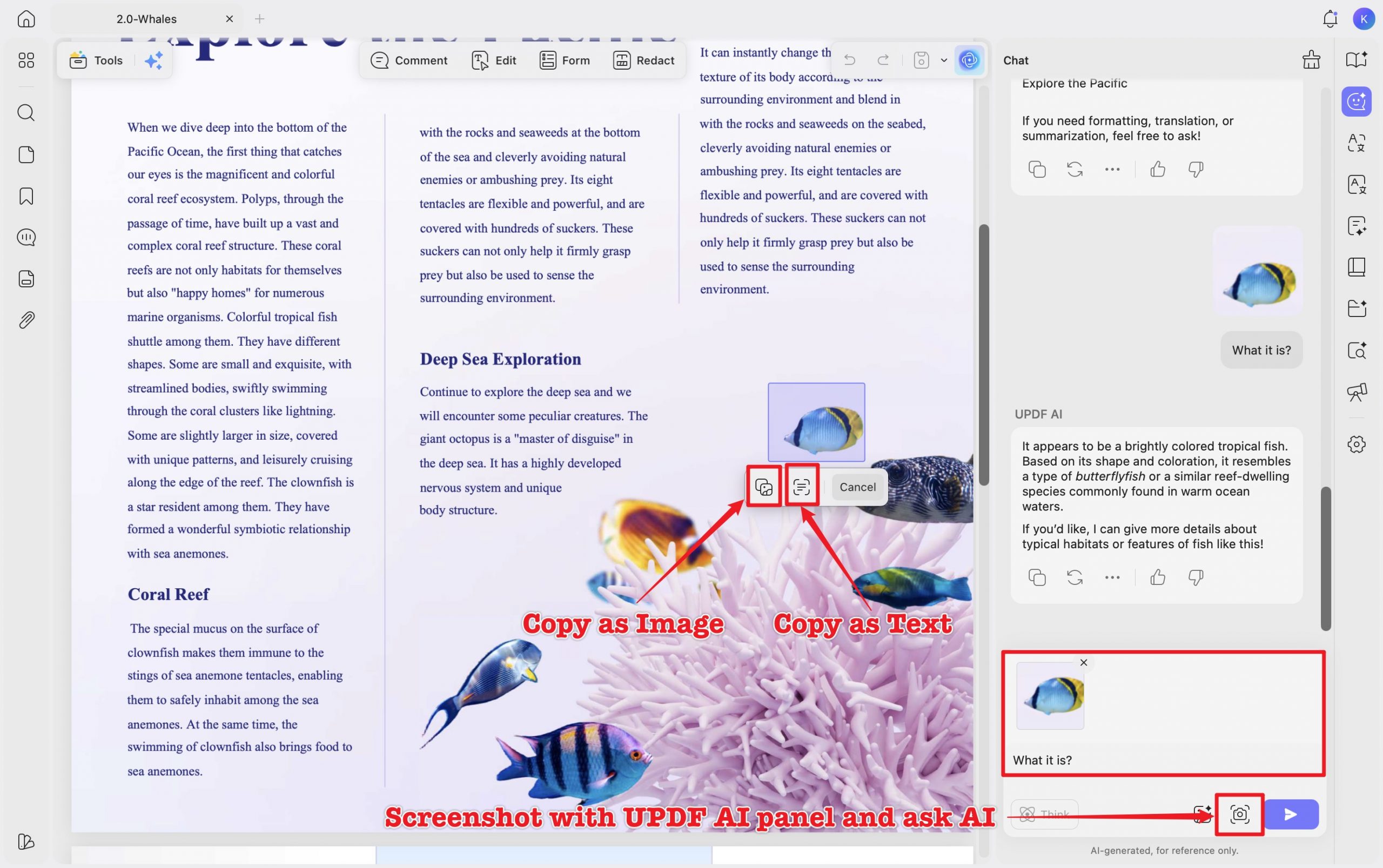Open settings gear in right sidebar

pos(1357,444)
